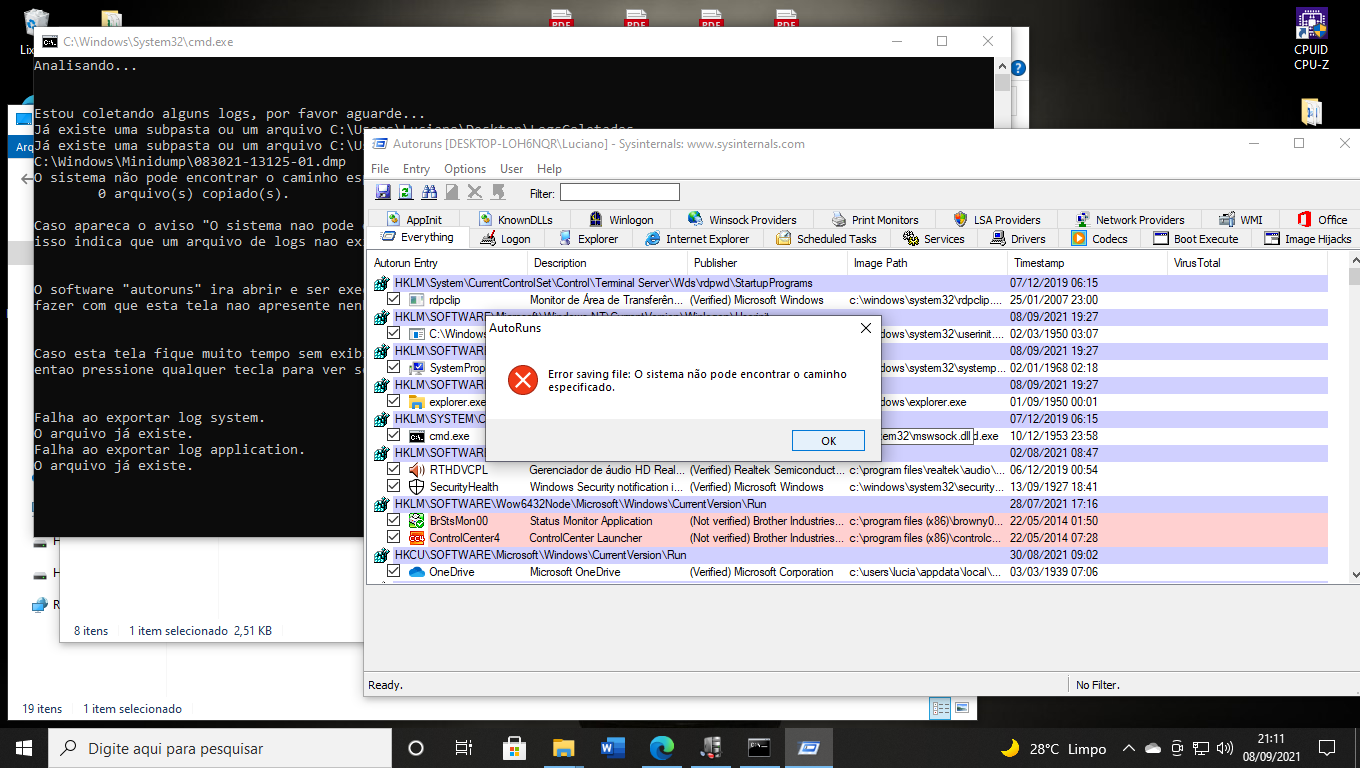Open the Entry menu in Autoruns

(416, 169)
